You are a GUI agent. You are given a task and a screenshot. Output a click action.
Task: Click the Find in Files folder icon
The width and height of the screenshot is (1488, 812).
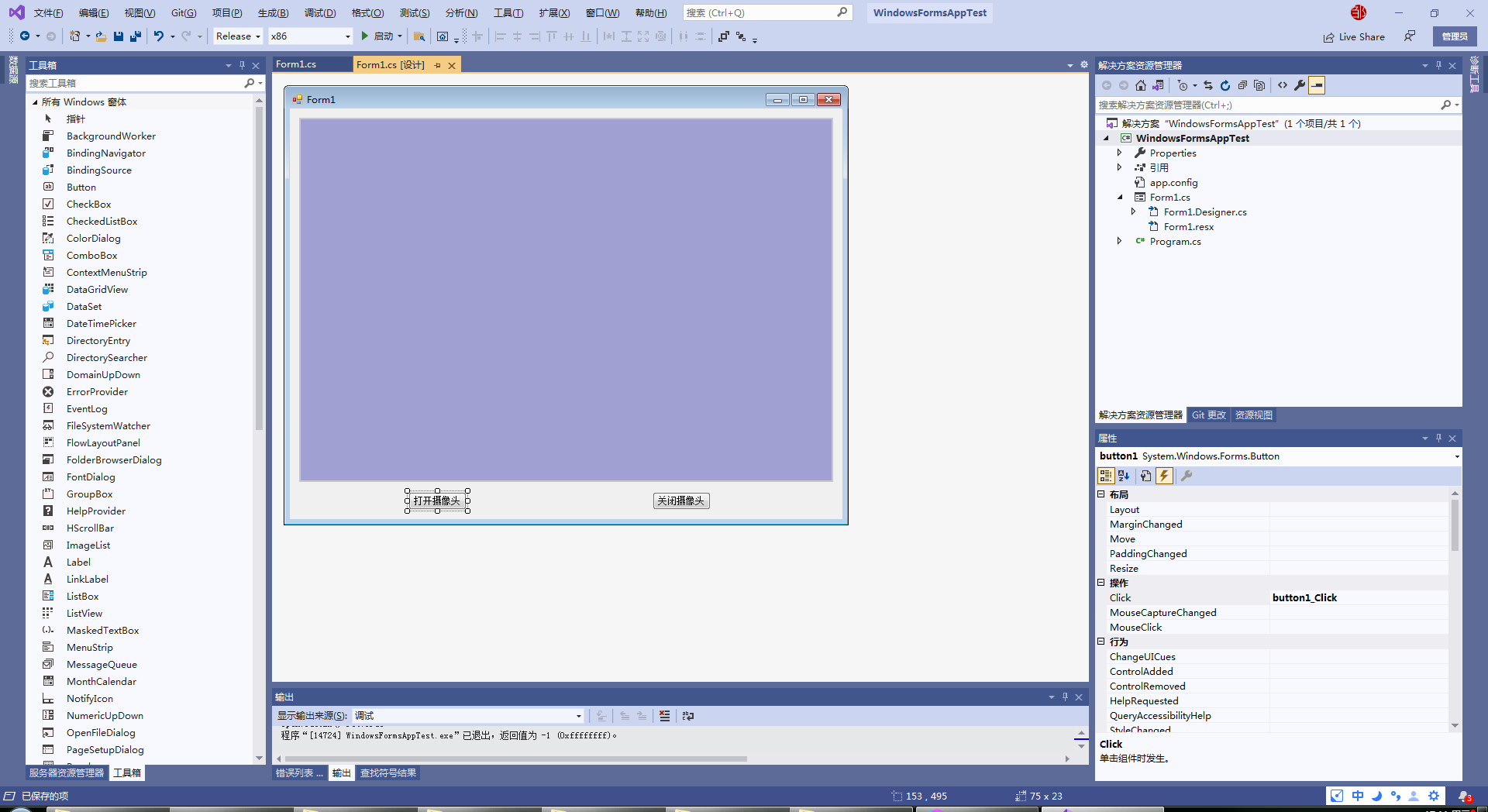(x=418, y=36)
